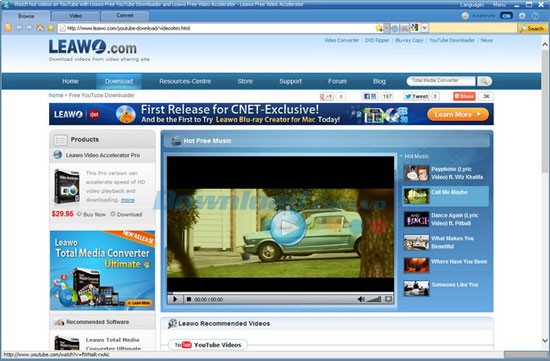Click the video progress seek bar

click(x=280, y=293)
